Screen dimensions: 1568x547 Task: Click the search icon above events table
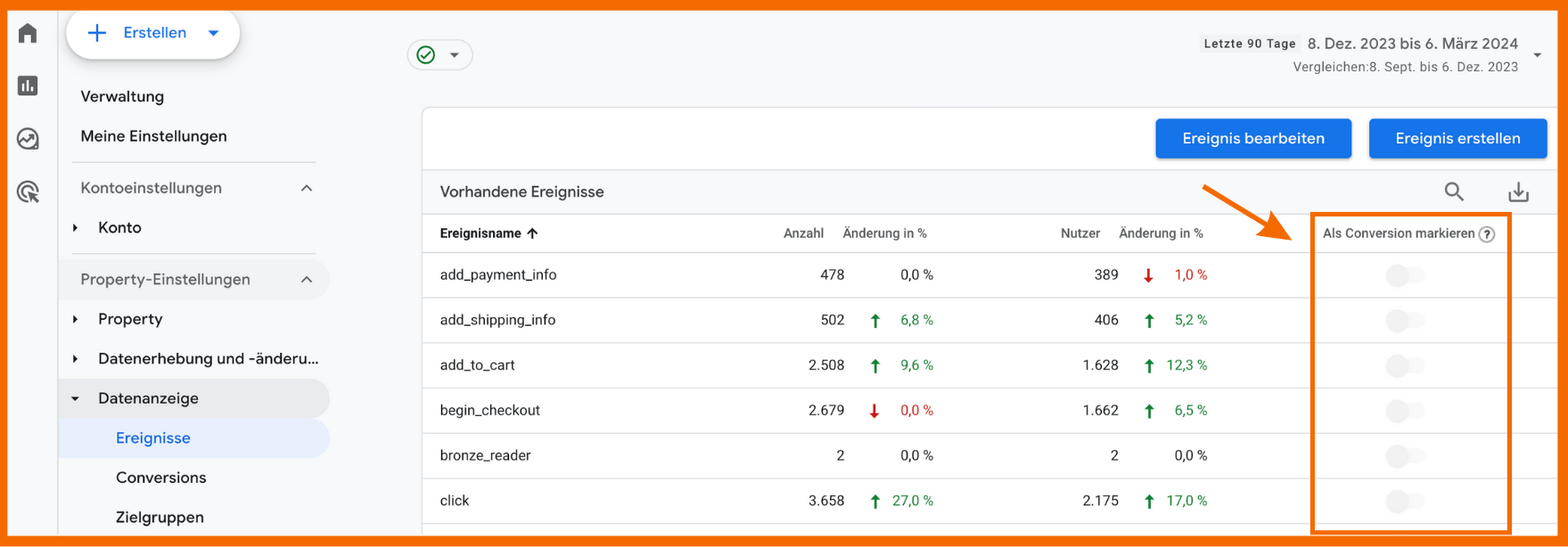pyautogui.click(x=1454, y=192)
